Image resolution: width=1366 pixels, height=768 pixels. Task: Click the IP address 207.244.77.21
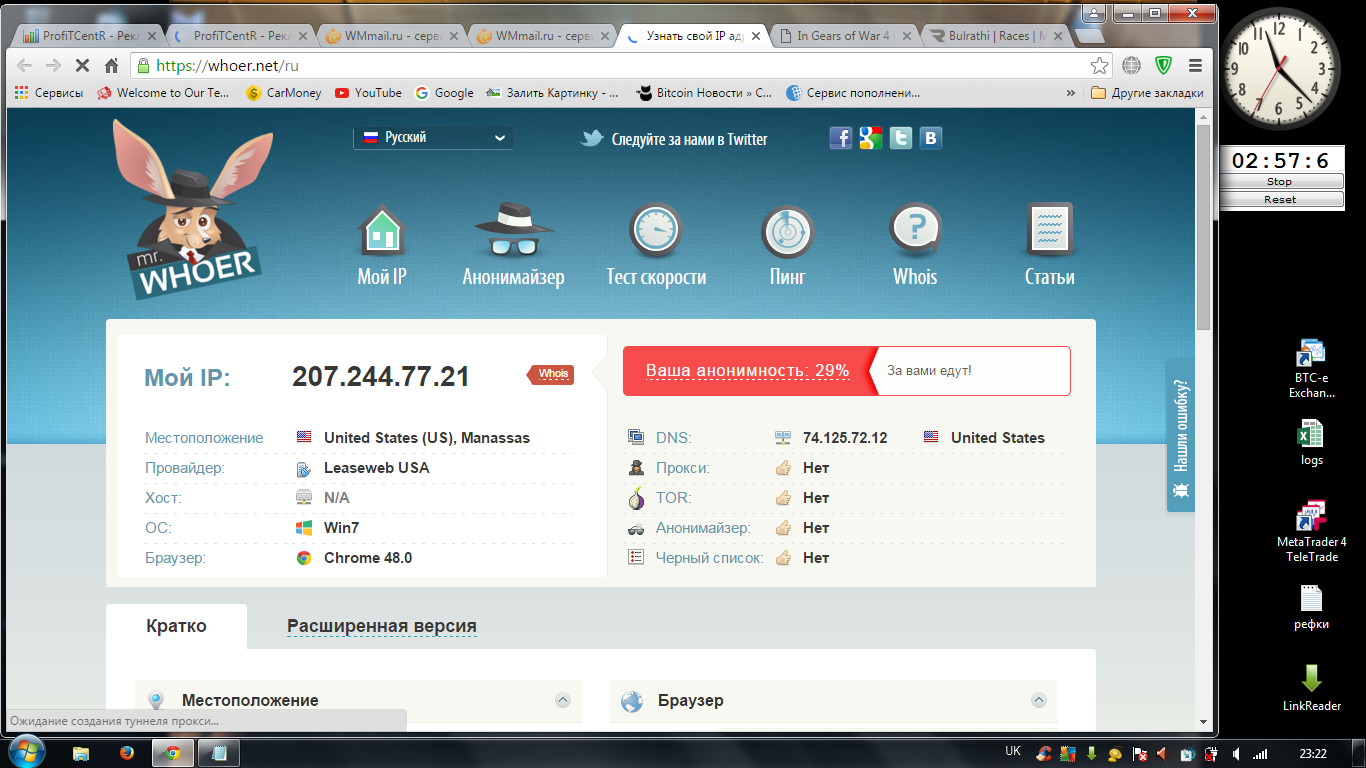pyautogui.click(x=381, y=377)
